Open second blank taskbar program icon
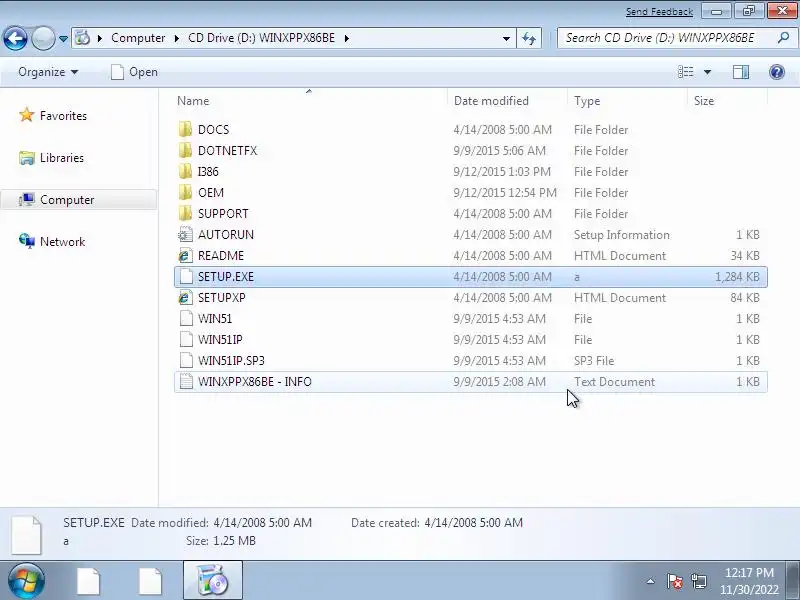800x600 pixels. tap(150, 581)
